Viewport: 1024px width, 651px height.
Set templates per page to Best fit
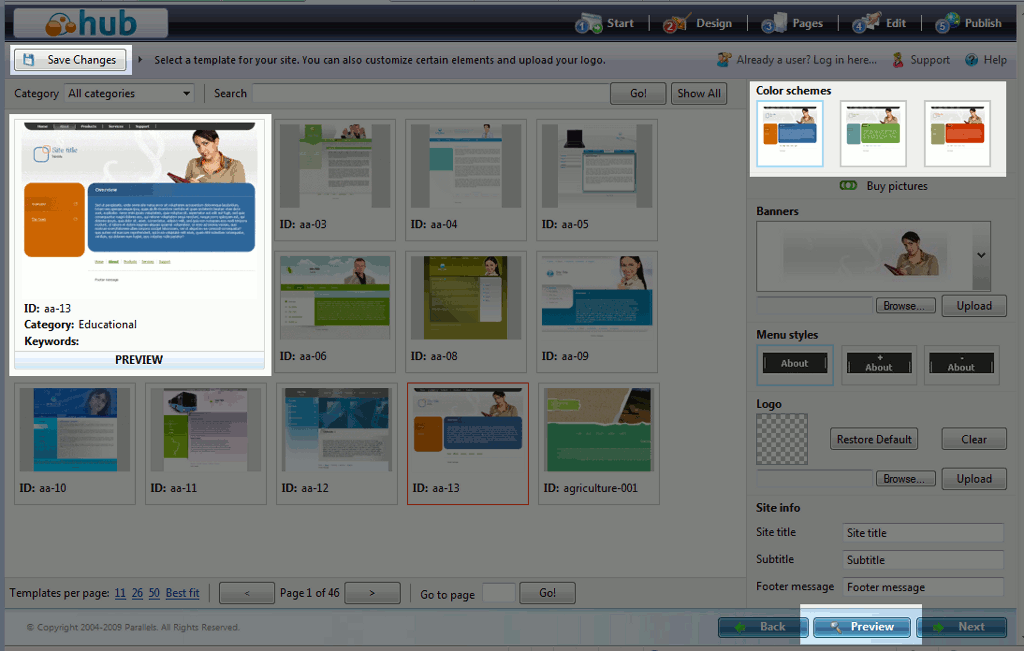182,593
